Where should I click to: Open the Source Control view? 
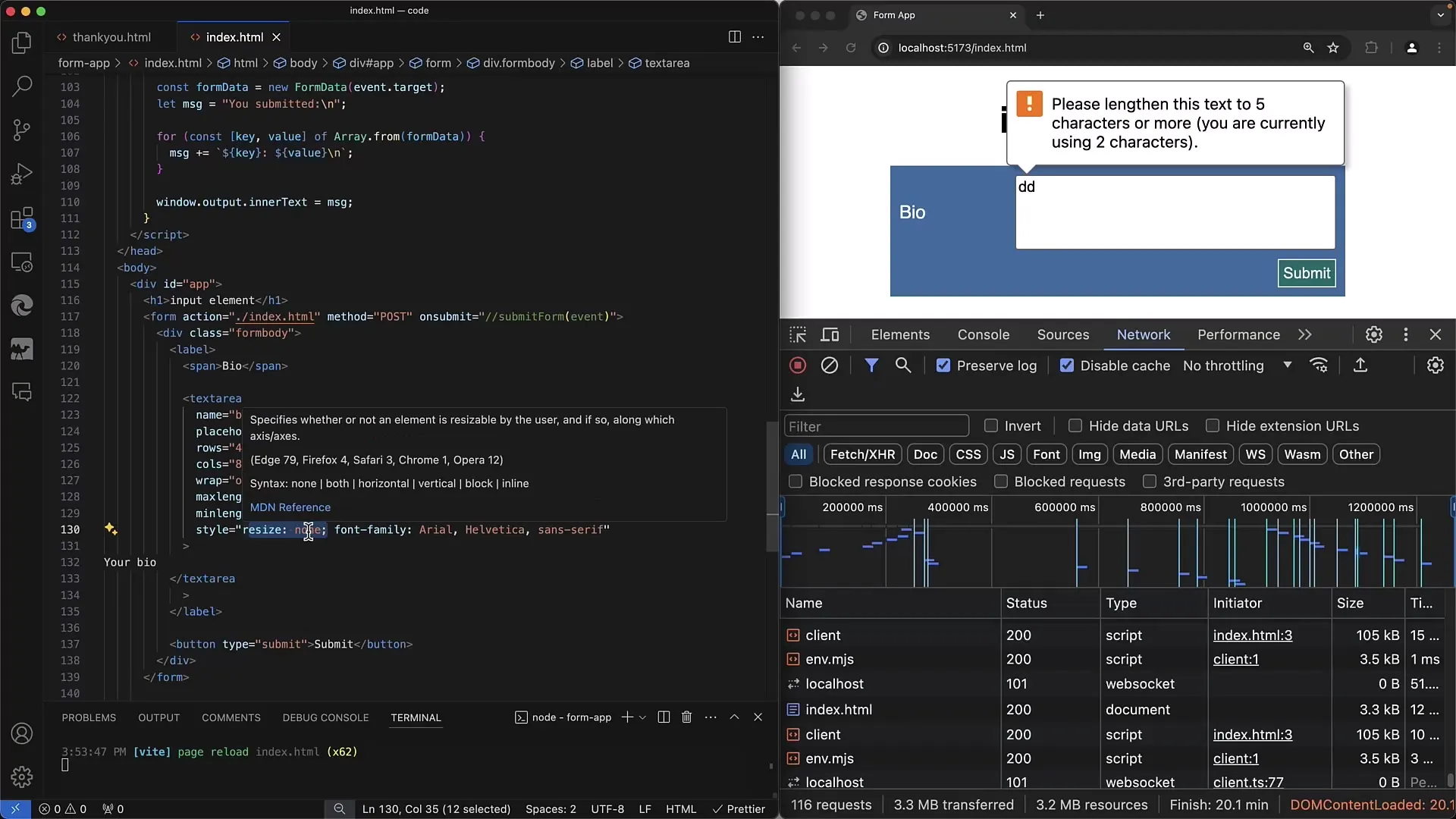coord(22,130)
